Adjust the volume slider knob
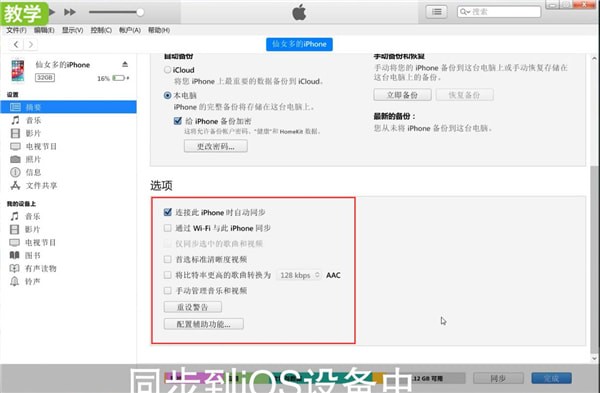Screen dimensions: 600x393 pyautogui.click(x=140, y=12)
